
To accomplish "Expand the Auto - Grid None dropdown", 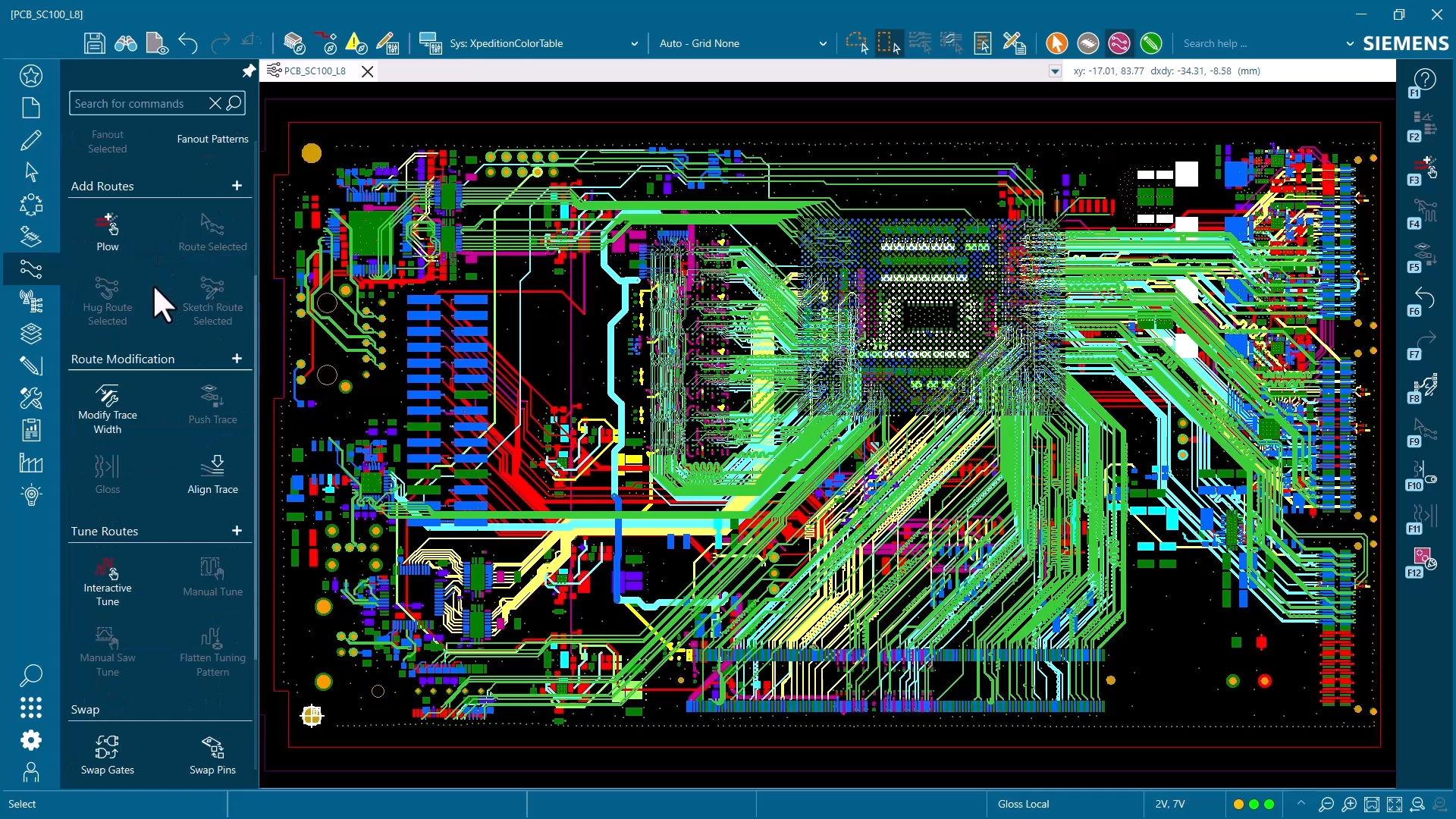I will click(824, 43).
